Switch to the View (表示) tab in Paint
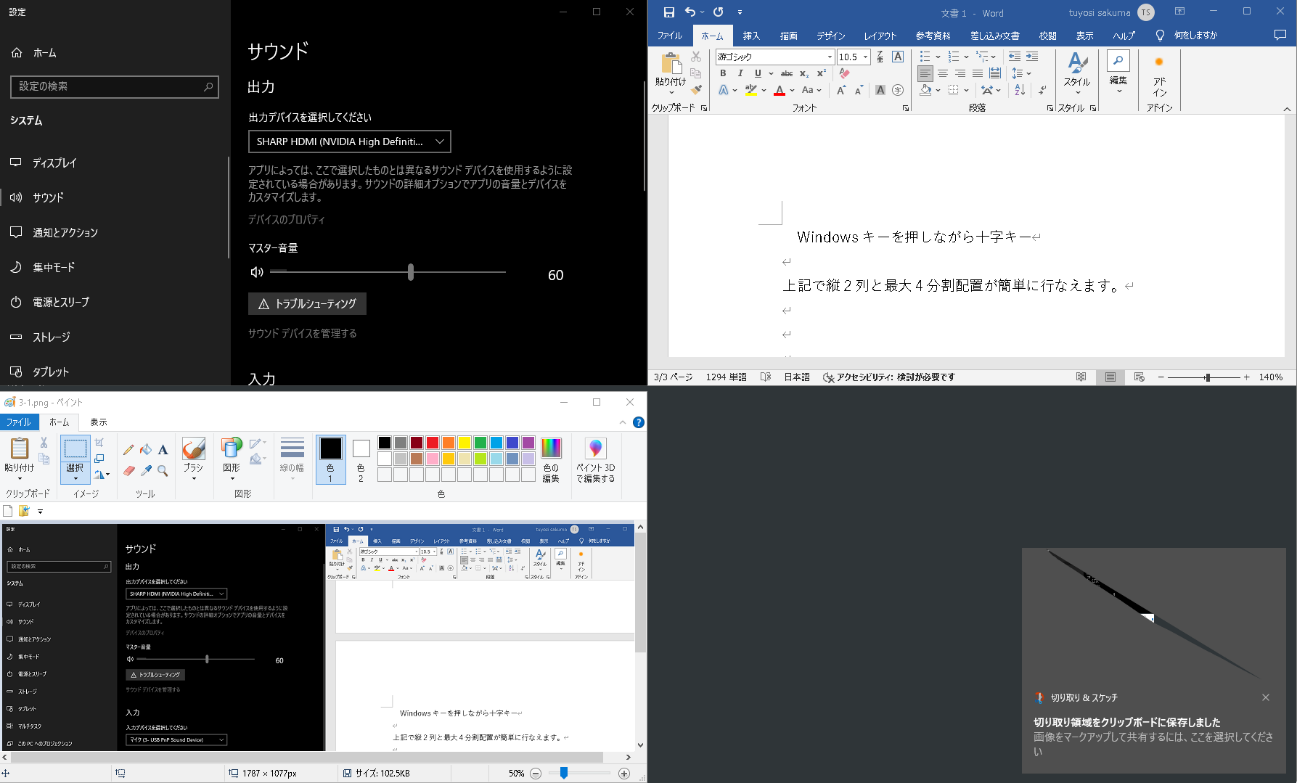The width and height of the screenshot is (1297, 783). pos(99,422)
